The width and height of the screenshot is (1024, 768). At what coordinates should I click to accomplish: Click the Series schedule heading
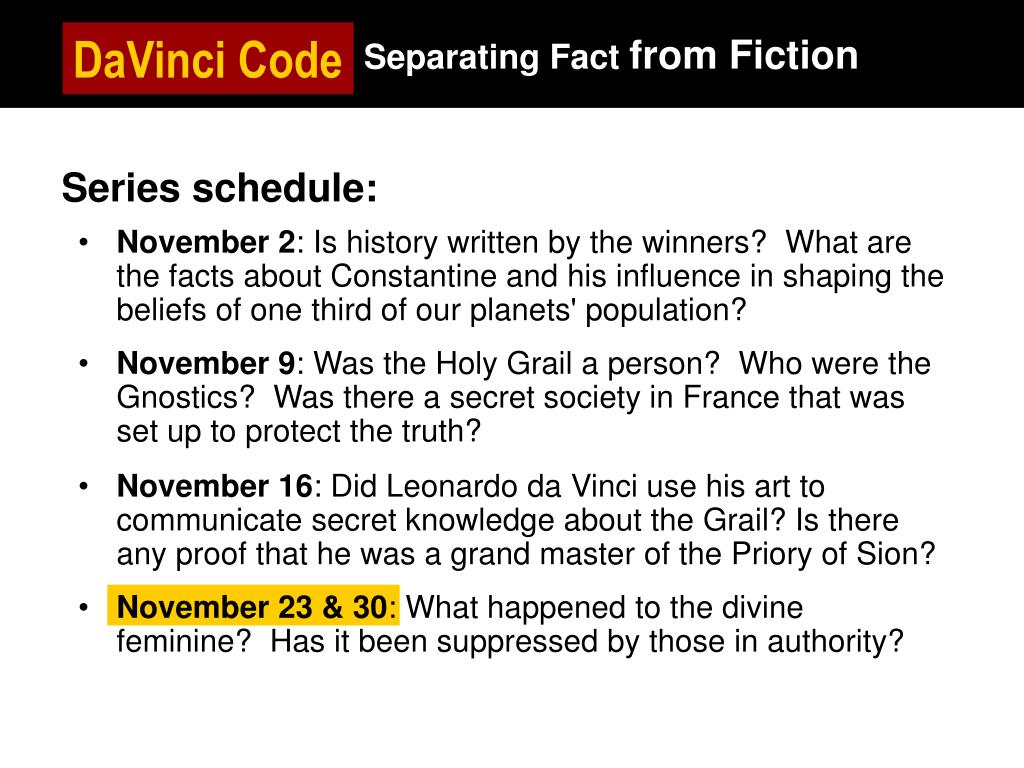tap(219, 188)
